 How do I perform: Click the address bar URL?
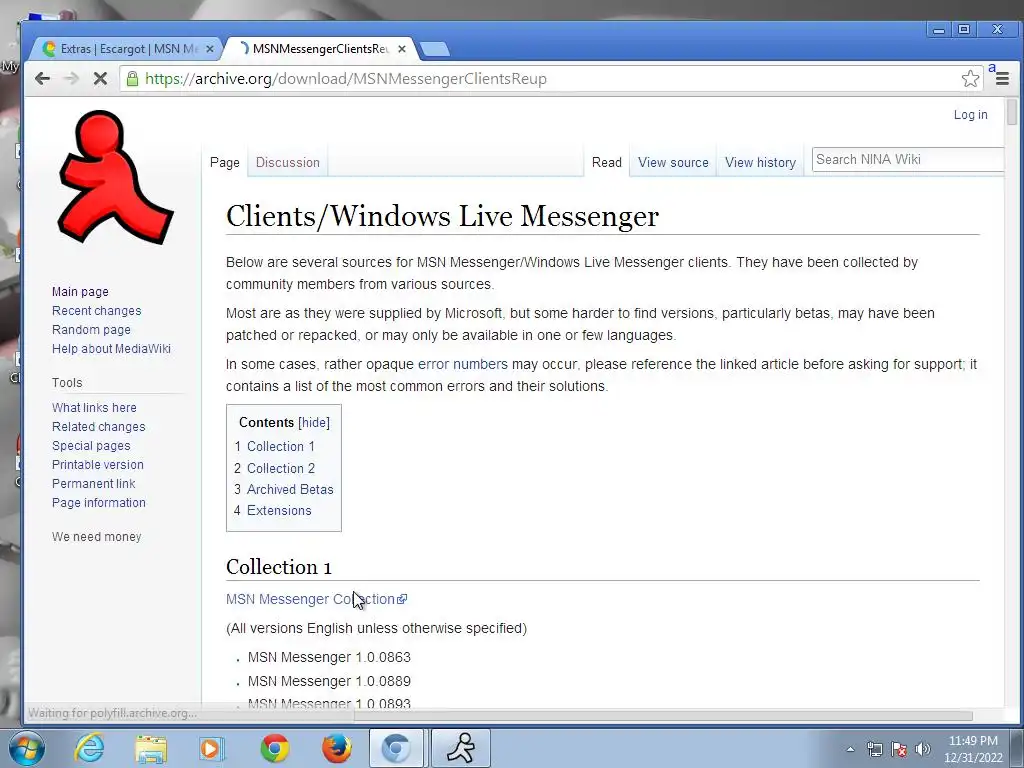345,79
